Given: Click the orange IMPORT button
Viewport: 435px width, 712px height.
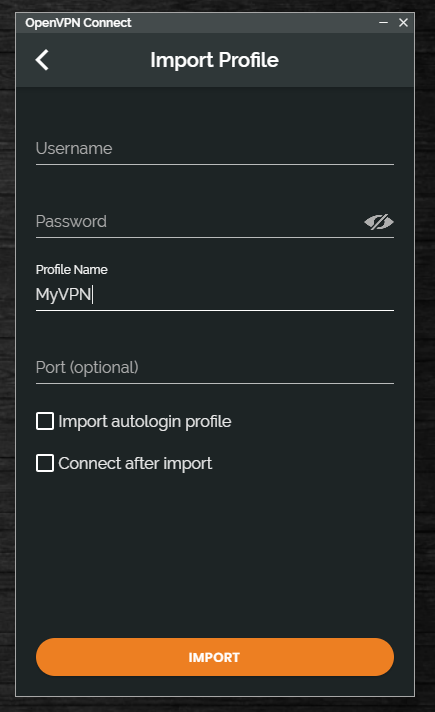Looking at the screenshot, I should click(215, 657).
